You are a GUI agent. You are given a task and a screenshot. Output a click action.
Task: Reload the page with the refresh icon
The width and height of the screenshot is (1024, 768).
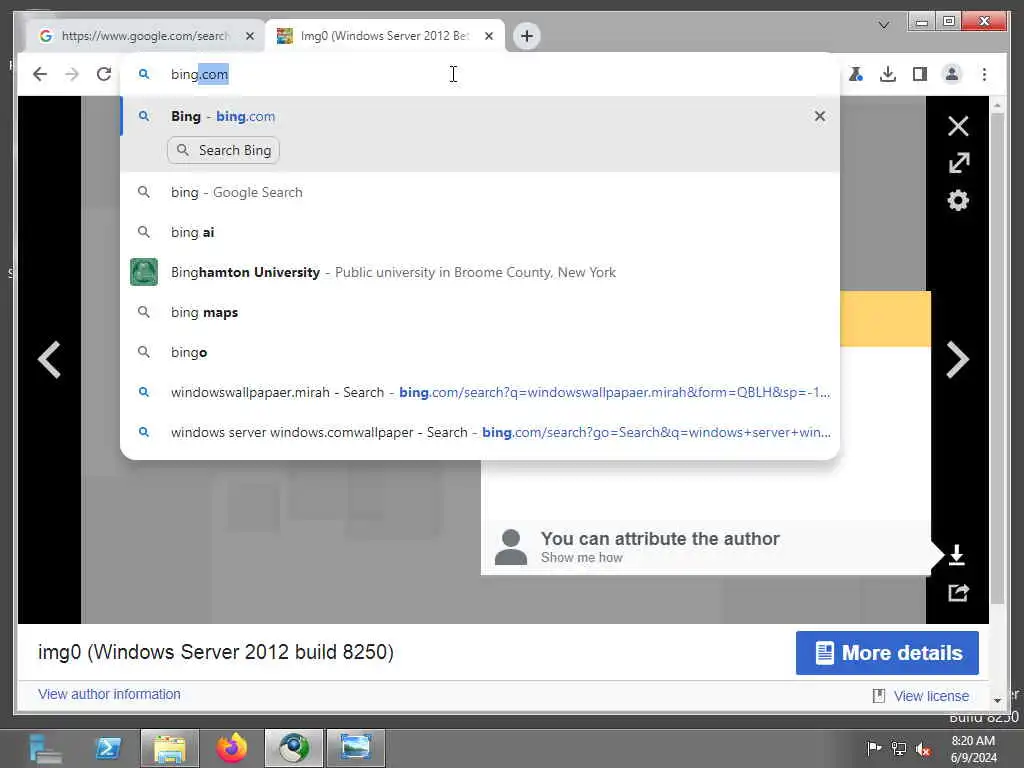pyautogui.click(x=104, y=74)
